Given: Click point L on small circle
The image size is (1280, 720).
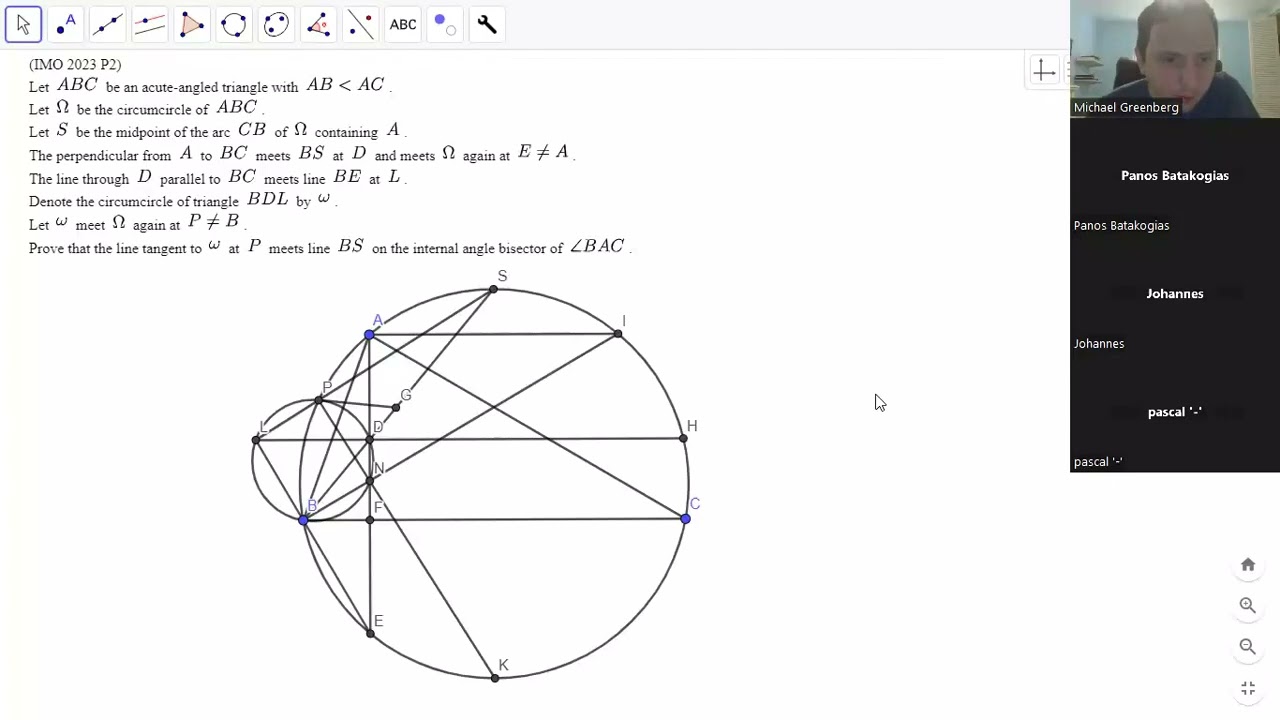Looking at the screenshot, I should 256,440.
